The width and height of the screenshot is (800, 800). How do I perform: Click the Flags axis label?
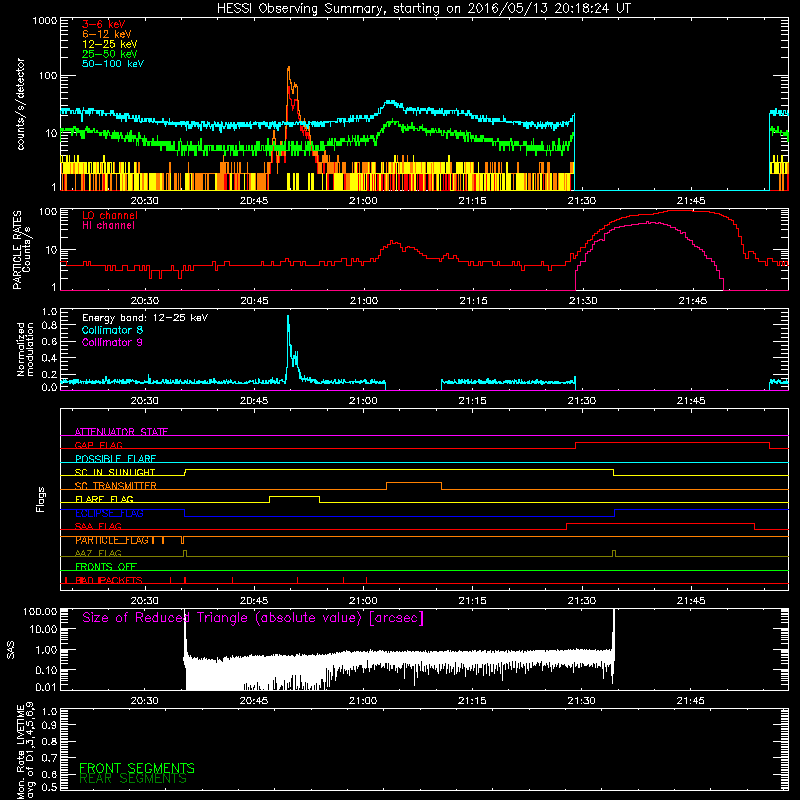41,499
